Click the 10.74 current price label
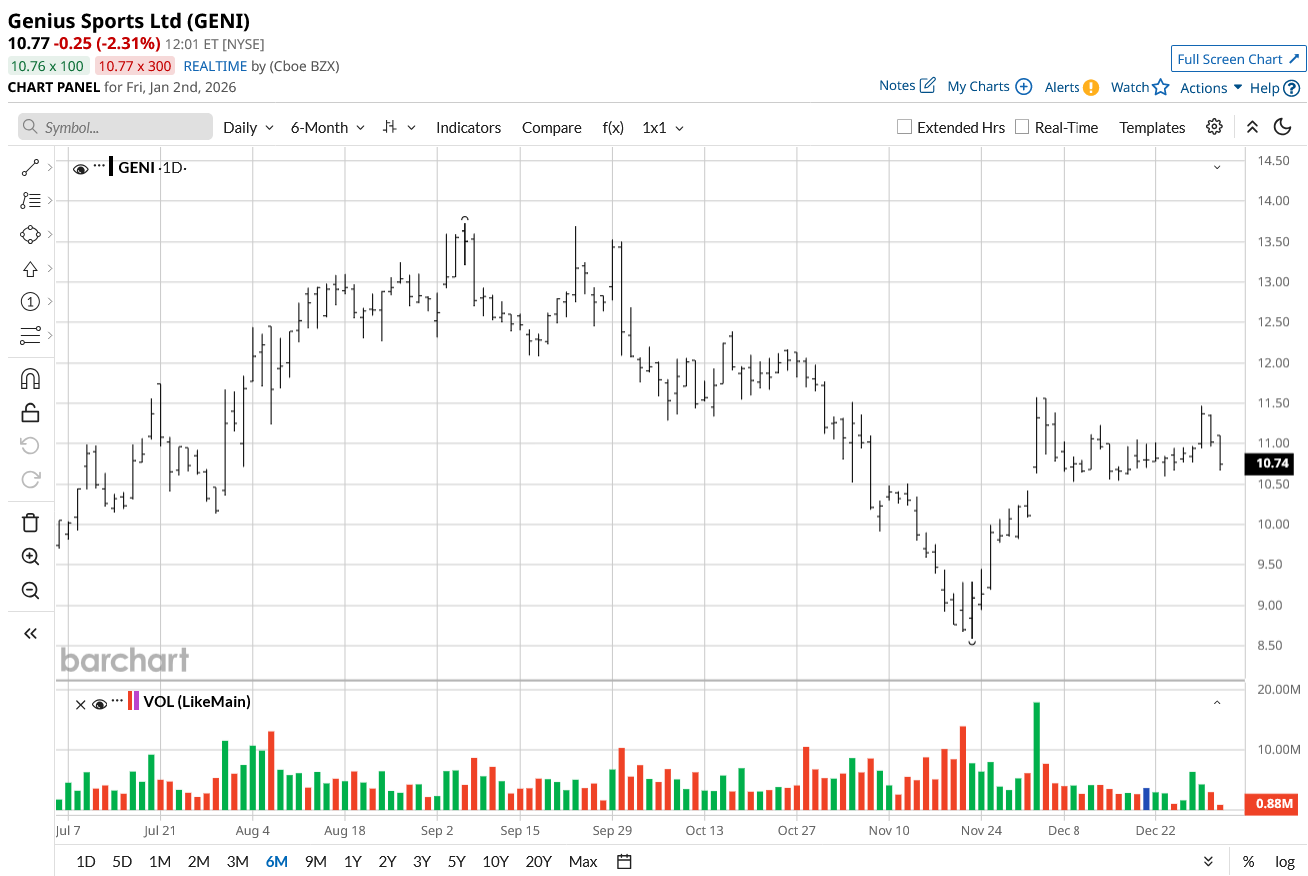 point(1271,464)
